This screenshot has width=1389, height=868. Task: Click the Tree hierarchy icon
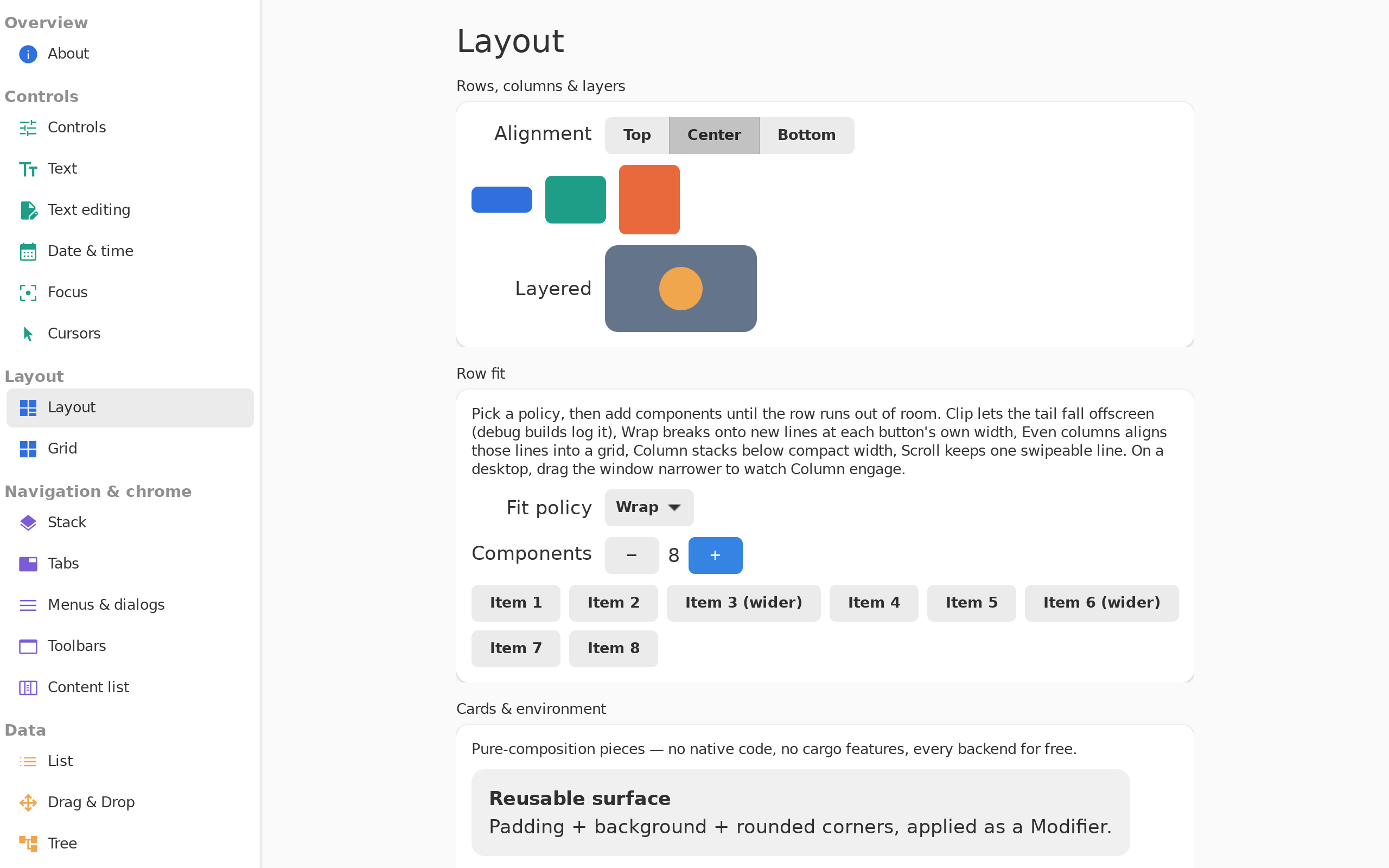(x=28, y=844)
